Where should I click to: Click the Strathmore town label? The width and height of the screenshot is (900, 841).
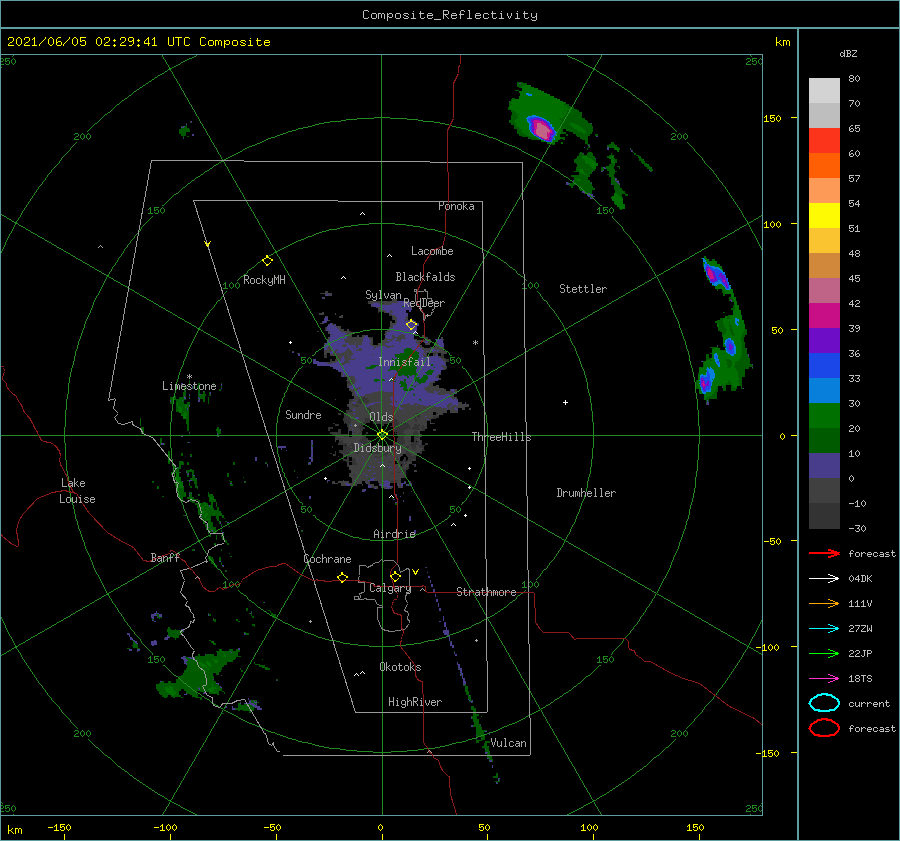point(486,592)
